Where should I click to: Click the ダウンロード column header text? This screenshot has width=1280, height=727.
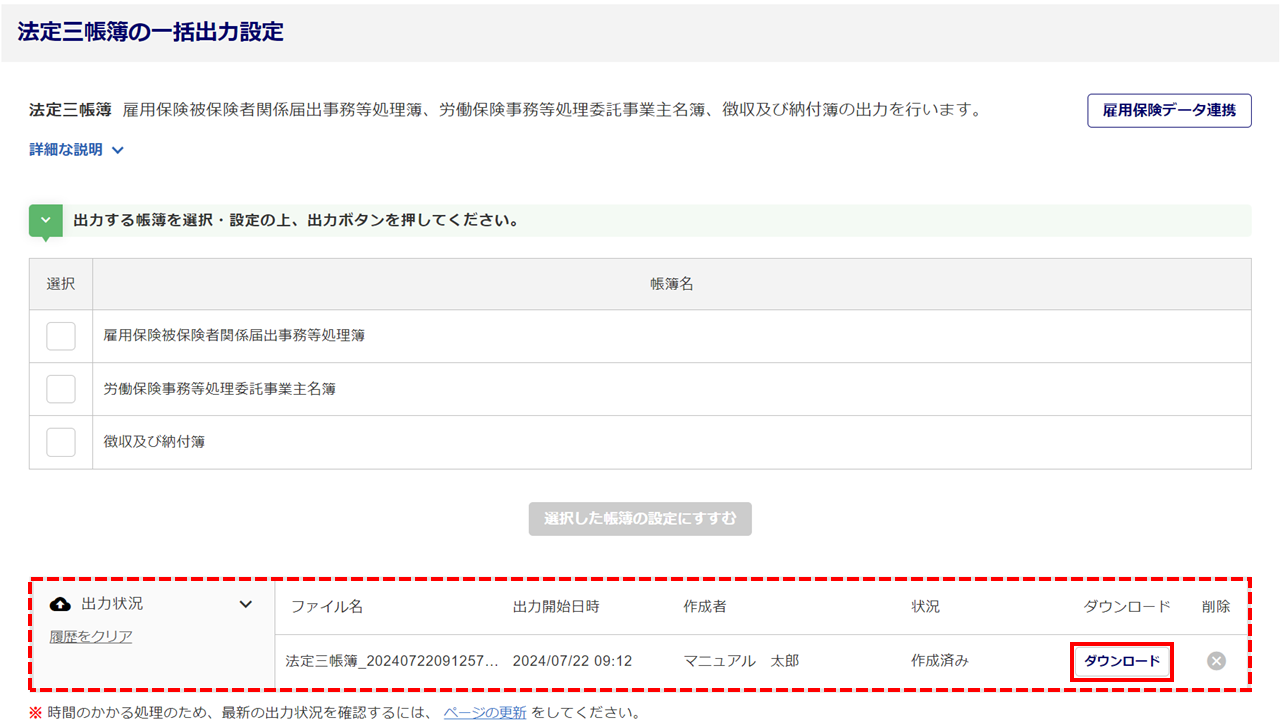click(1127, 607)
